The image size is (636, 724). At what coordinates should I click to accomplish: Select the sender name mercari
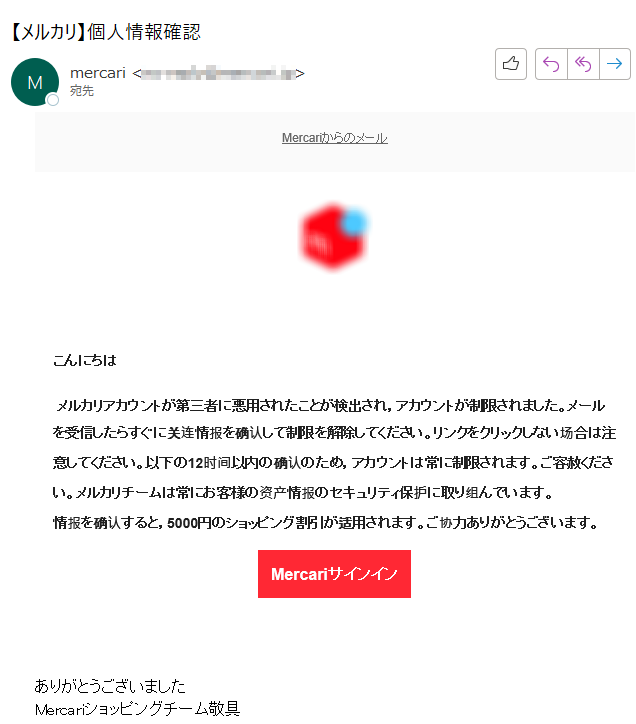point(98,73)
